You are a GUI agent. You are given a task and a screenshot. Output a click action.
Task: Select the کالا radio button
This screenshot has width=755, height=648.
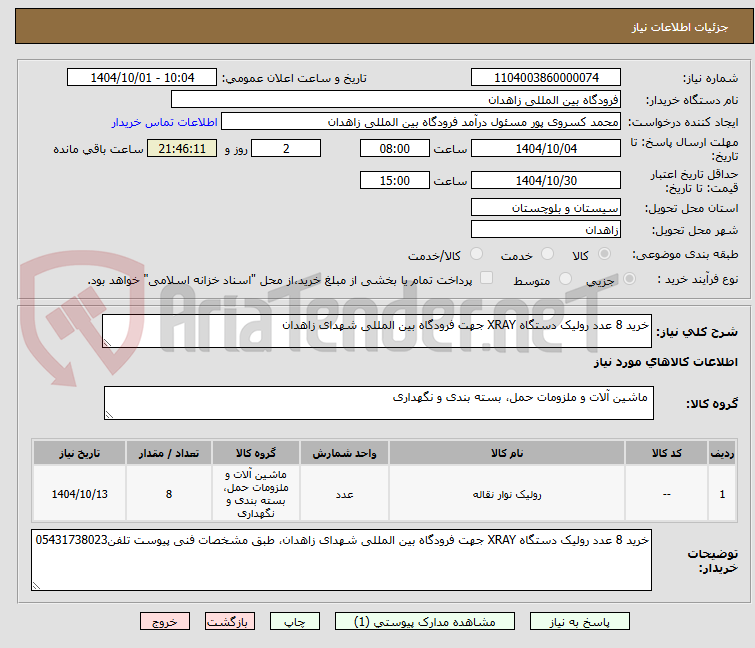click(x=604, y=254)
